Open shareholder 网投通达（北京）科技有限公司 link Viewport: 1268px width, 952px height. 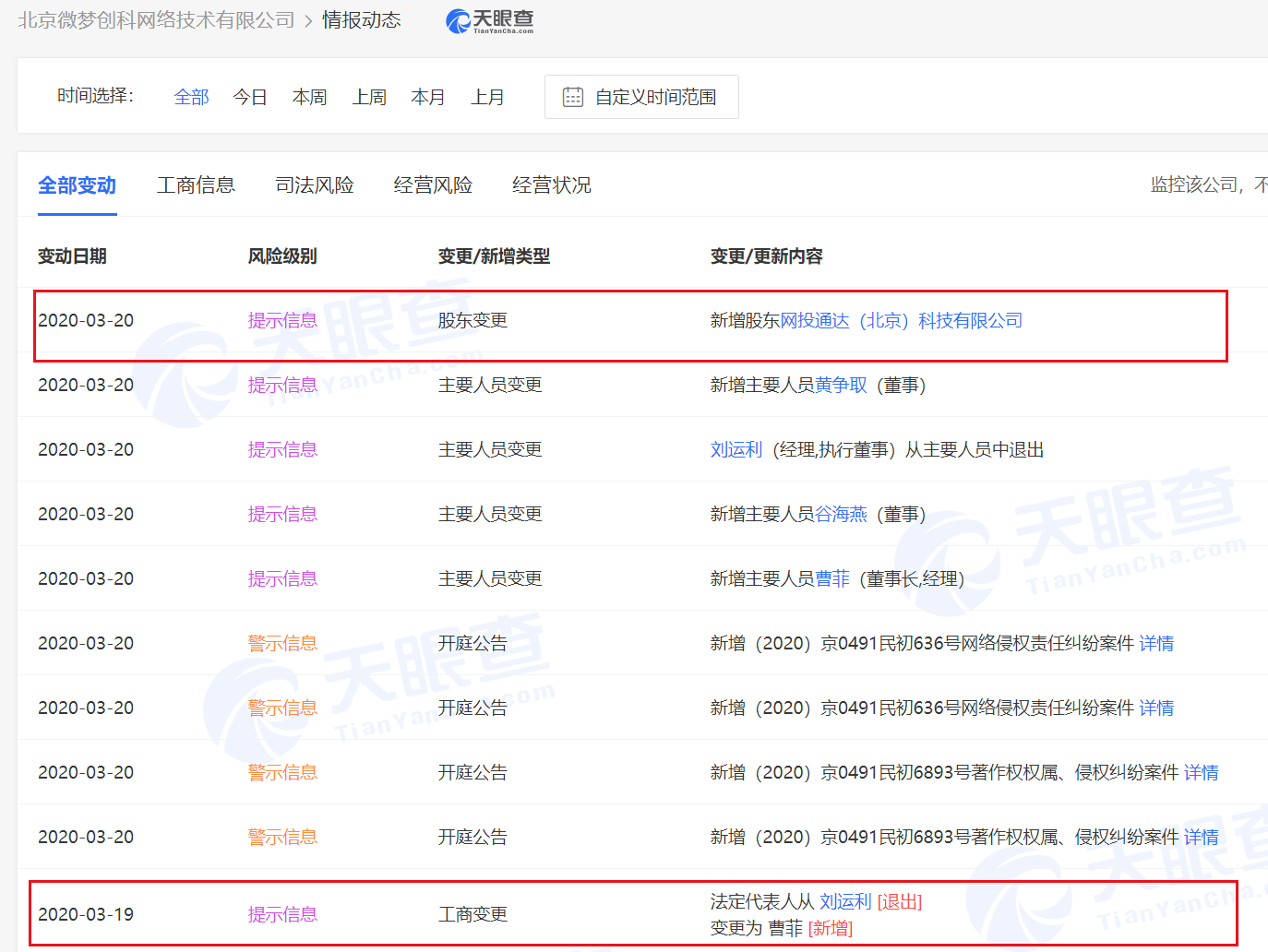coord(901,320)
